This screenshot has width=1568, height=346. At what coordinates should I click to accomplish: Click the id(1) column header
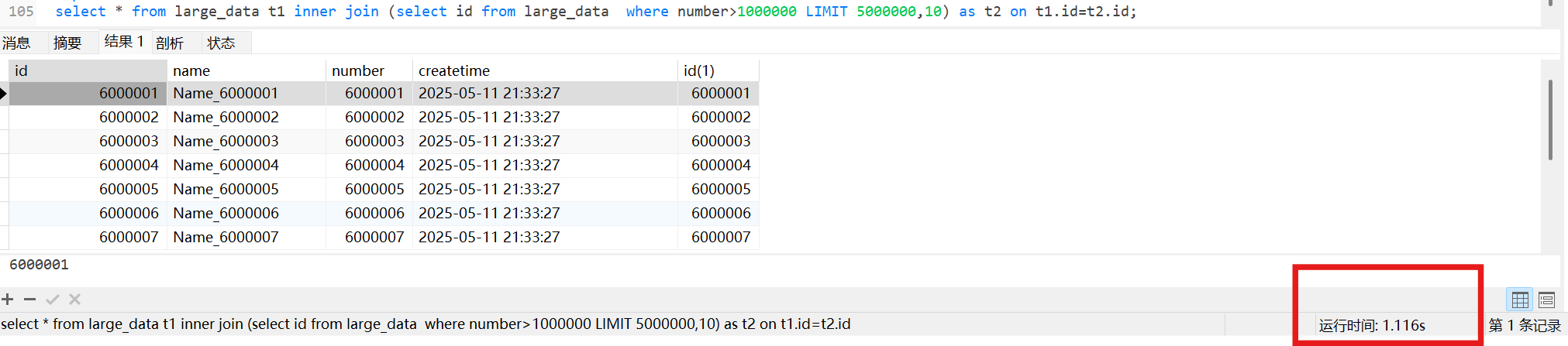pyautogui.click(x=718, y=70)
